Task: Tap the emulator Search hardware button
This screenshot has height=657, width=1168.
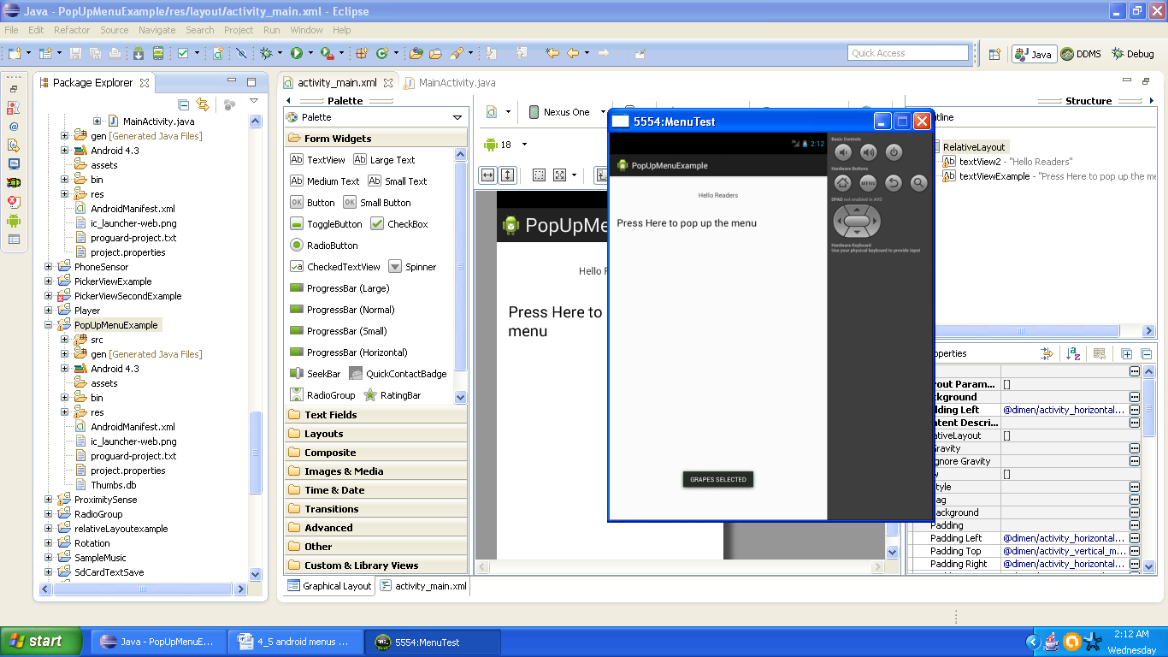Action: (x=918, y=182)
